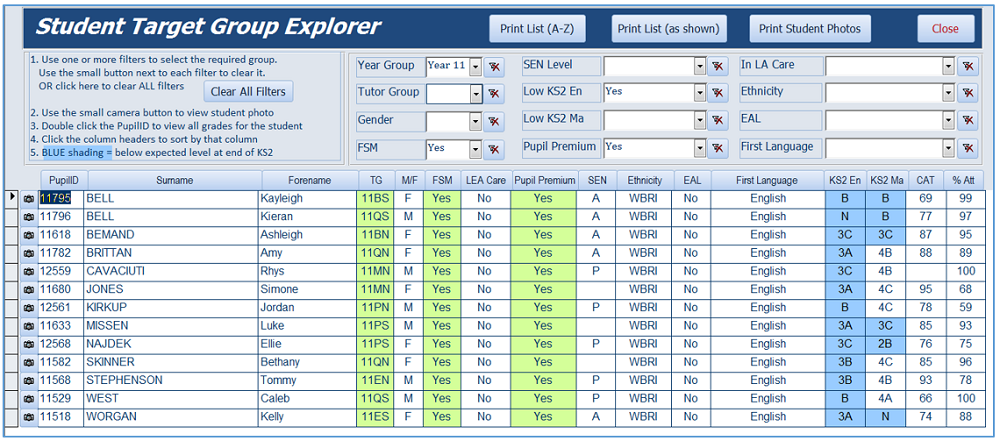This screenshot has height=441, width=1000.
Task: Sort by the PupilID column header
Action: (x=64, y=181)
